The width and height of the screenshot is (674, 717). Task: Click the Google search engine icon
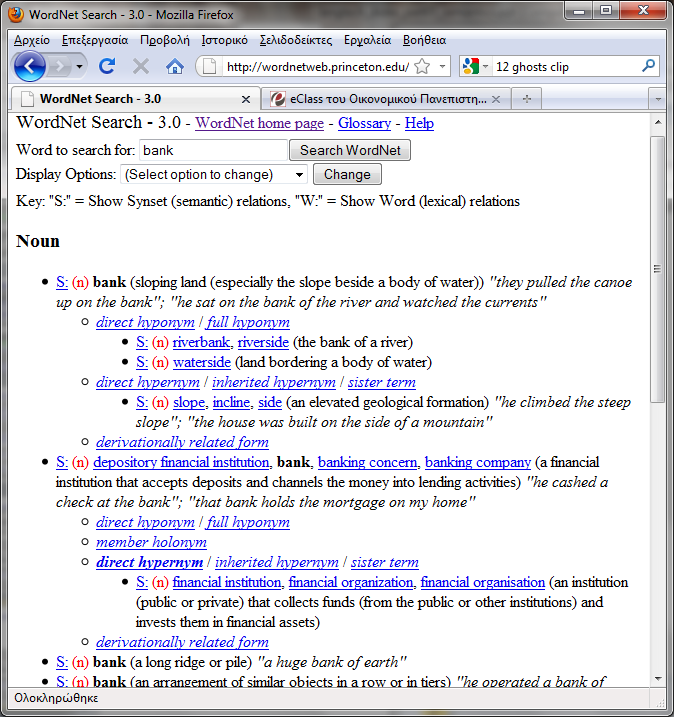tap(471, 67)
